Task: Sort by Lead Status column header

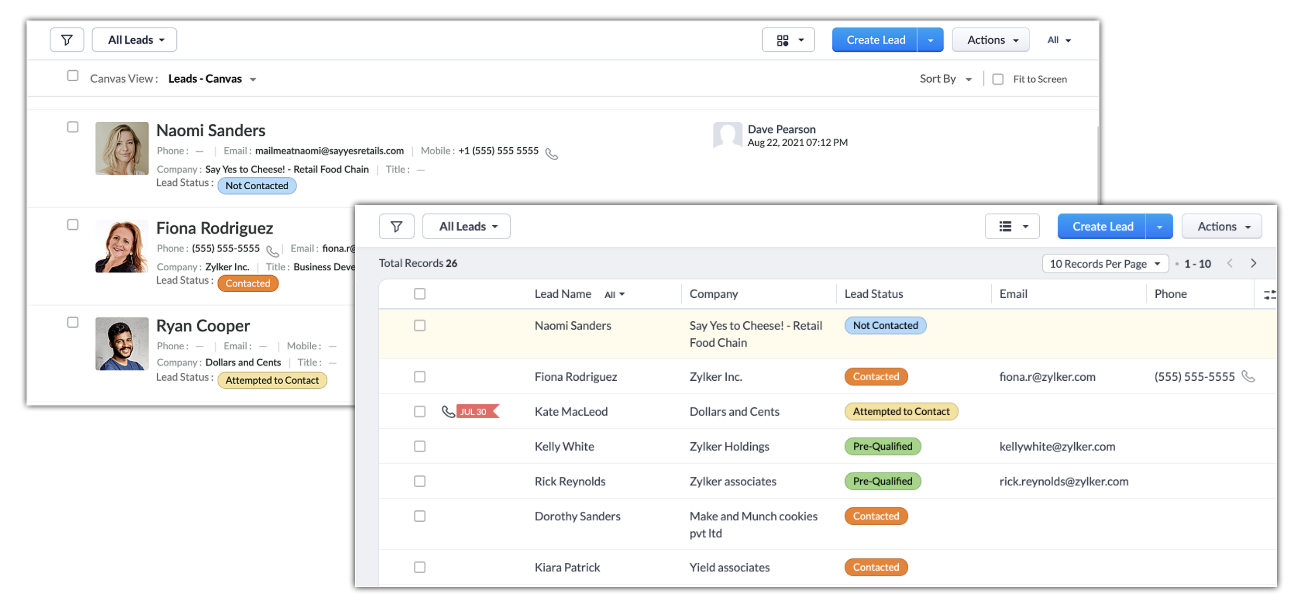Action: pyautogui.click(x=874, y=294)
